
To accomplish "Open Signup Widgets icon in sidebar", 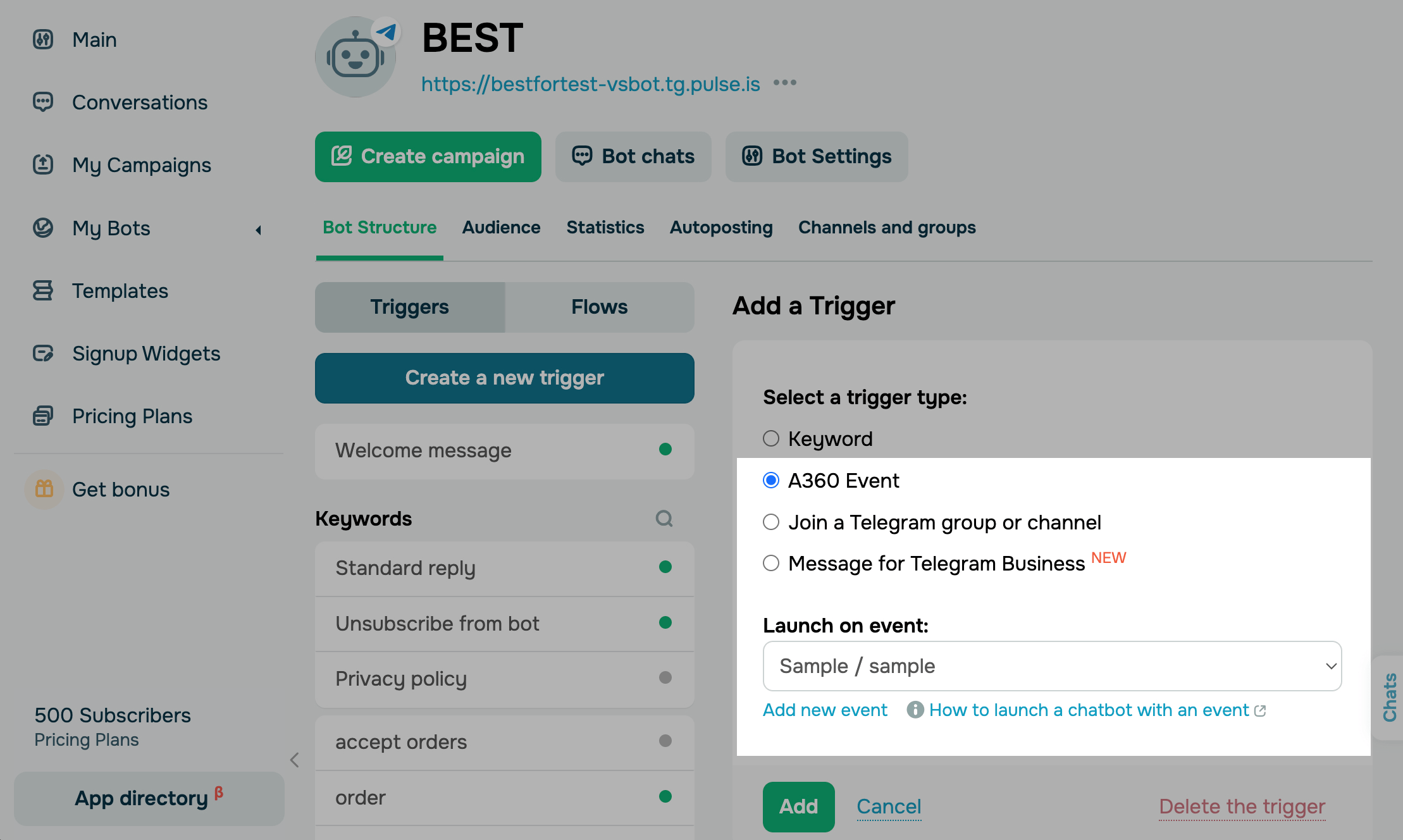I will click(x=43, y=353).
